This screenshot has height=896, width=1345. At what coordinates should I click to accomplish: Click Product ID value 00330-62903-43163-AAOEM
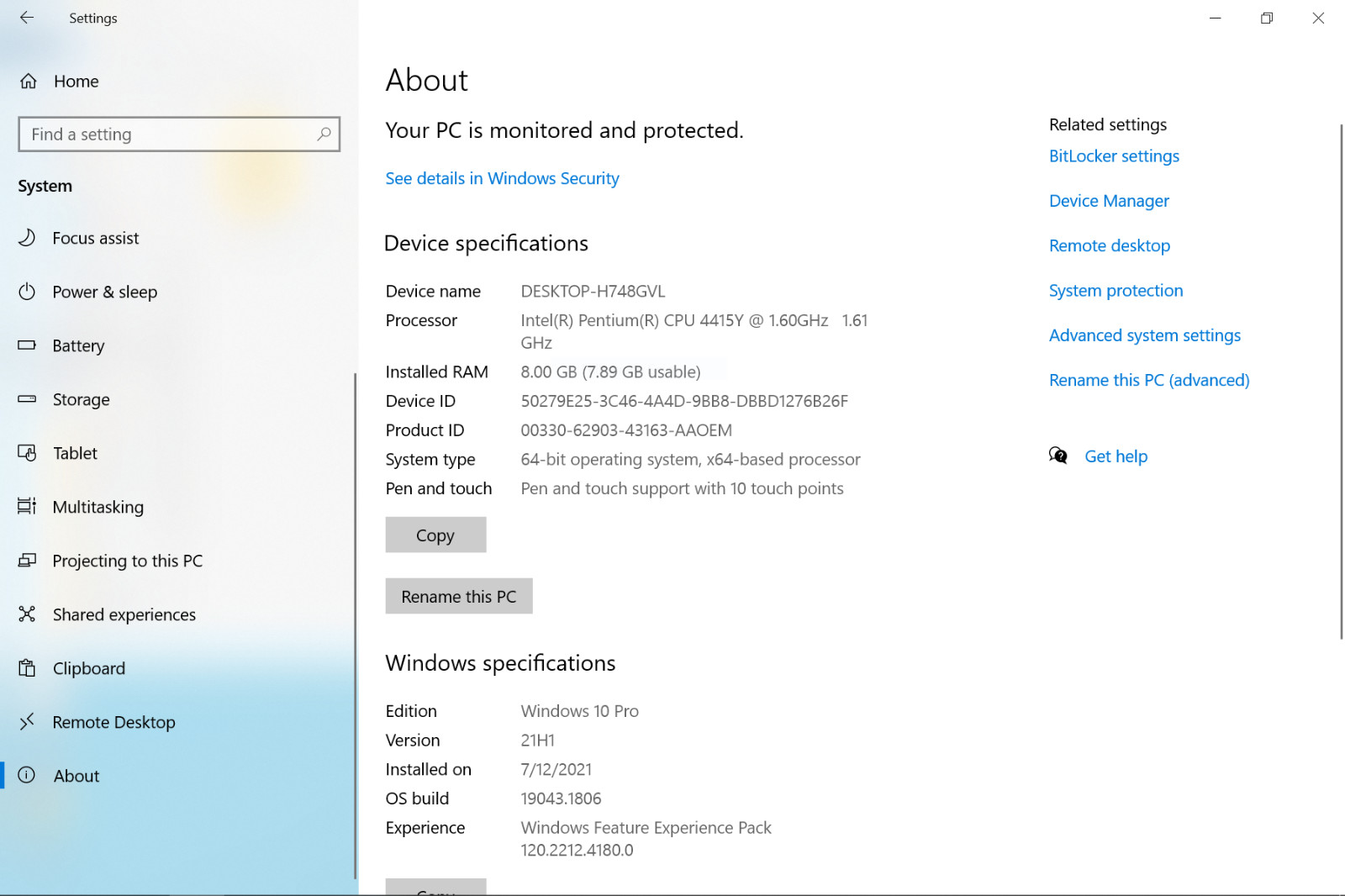626,430
